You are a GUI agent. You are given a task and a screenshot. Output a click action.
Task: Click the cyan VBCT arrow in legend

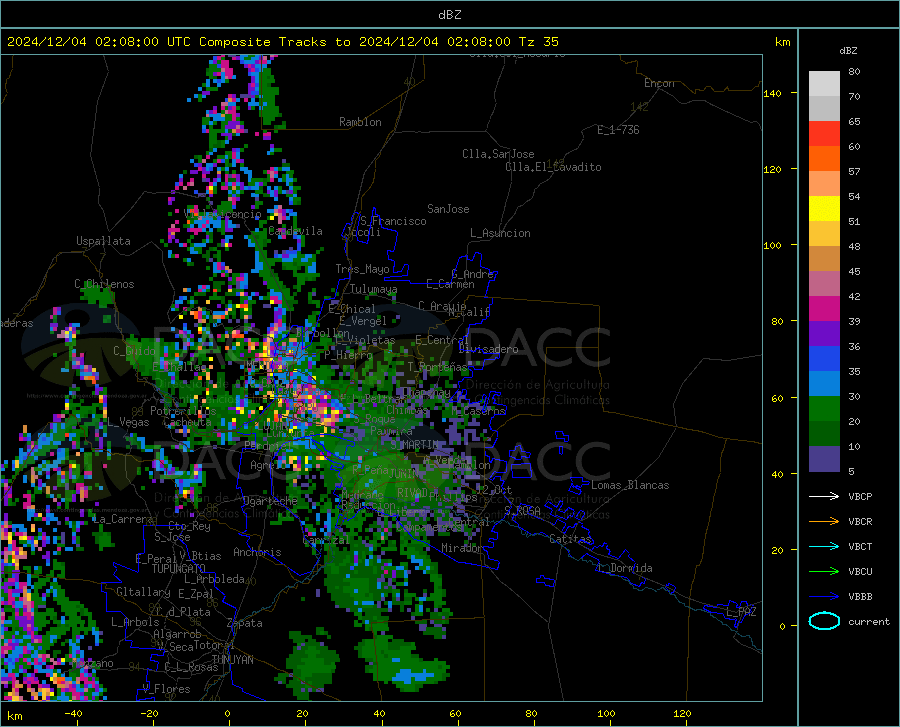(x=824, y=546)
